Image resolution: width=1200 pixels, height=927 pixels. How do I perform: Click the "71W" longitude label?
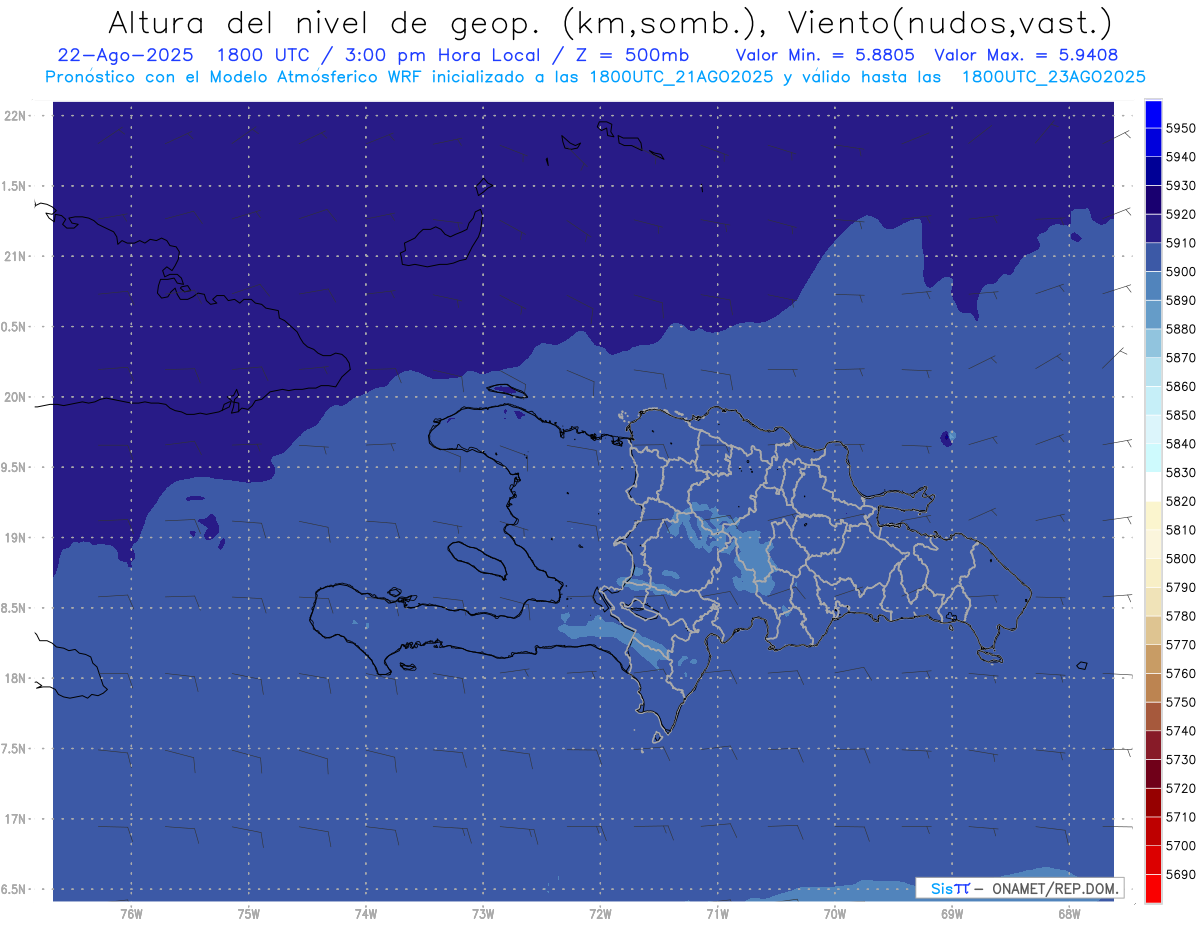717,913
